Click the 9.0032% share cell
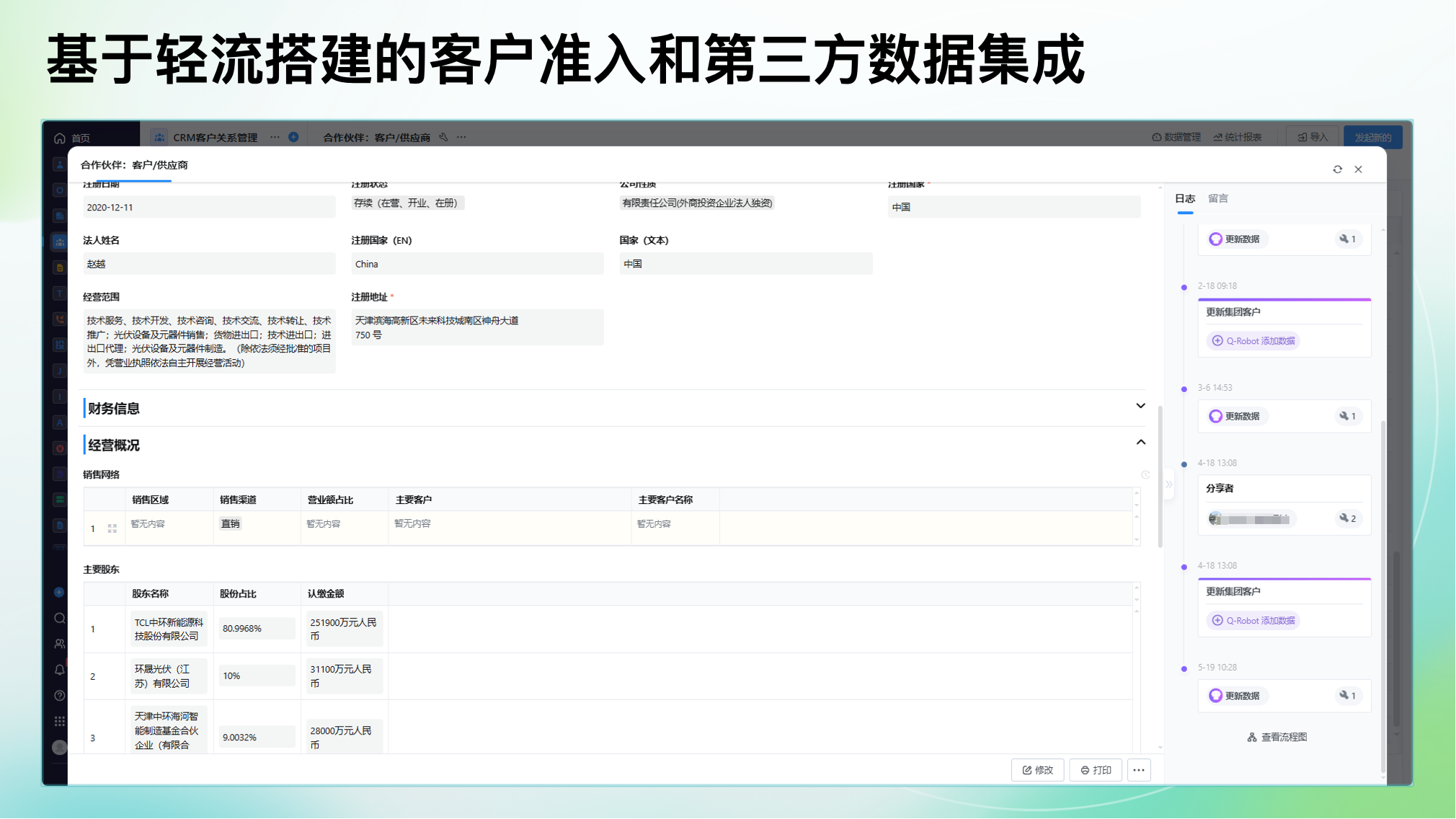 coord(257,737)
